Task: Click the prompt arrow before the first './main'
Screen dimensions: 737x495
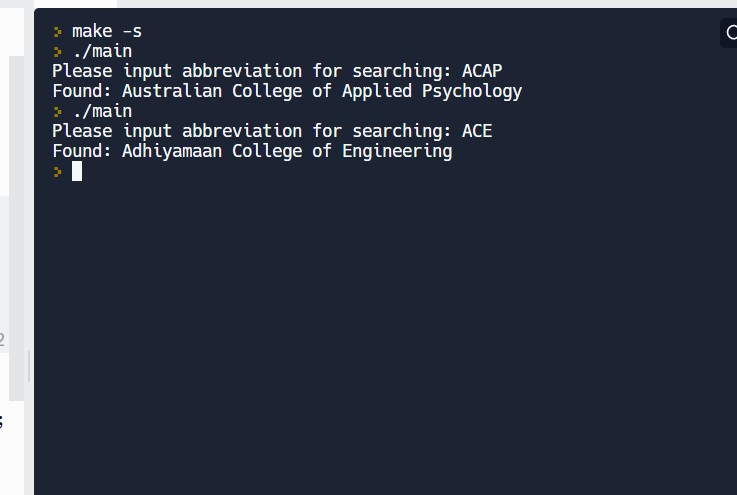Action: pyautogui.click(x=58, y=52)
